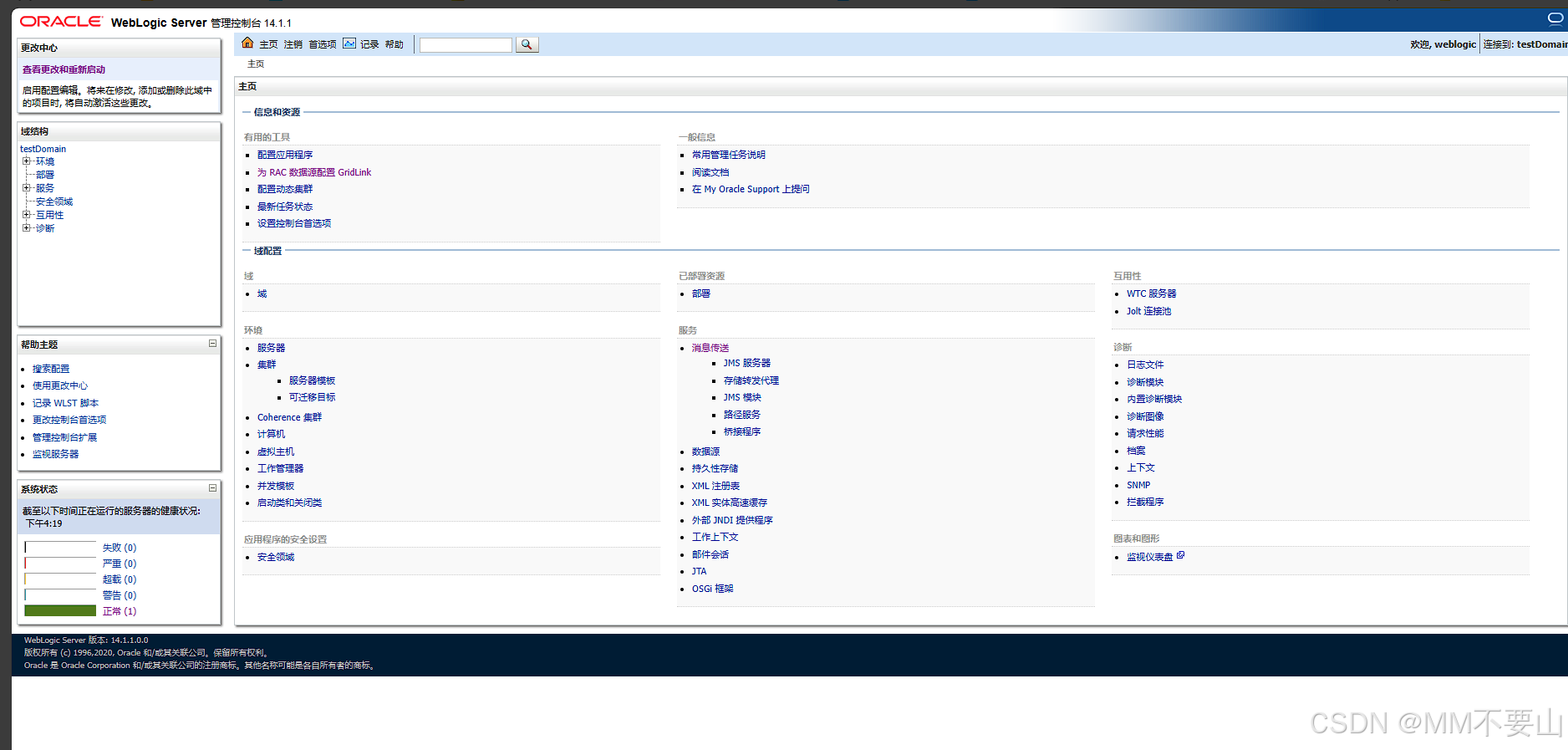Click the Oracle logo in header
The height and width of the screenshot is (750, 1568).
61,22
